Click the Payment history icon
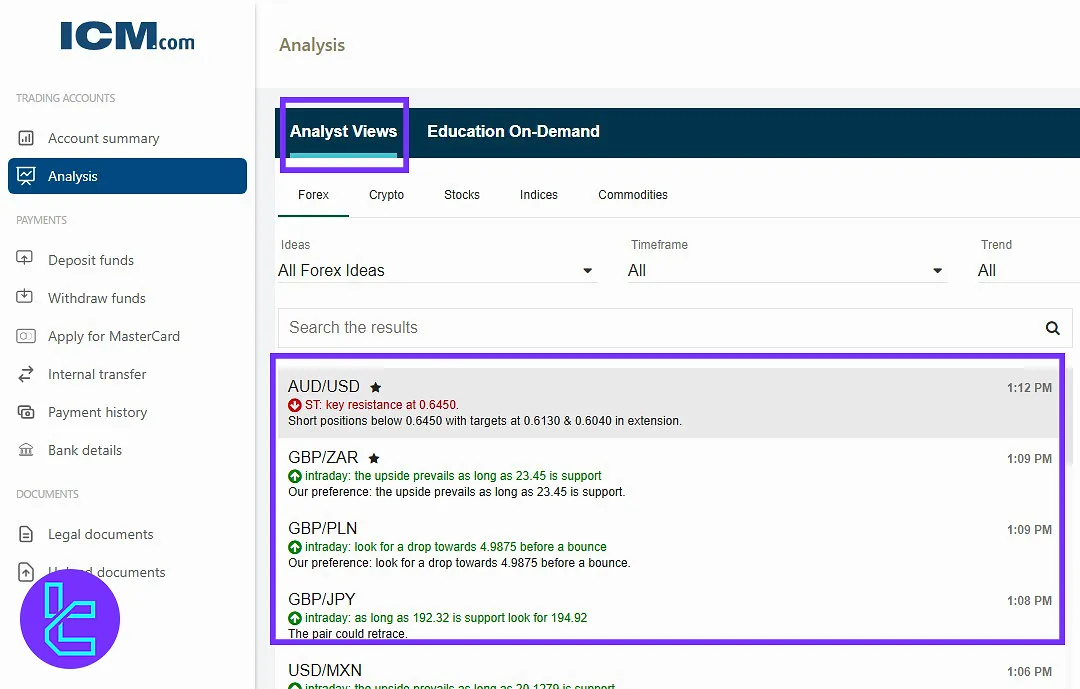Screen dimensions: 1080x689 click(x=26, y=412)
